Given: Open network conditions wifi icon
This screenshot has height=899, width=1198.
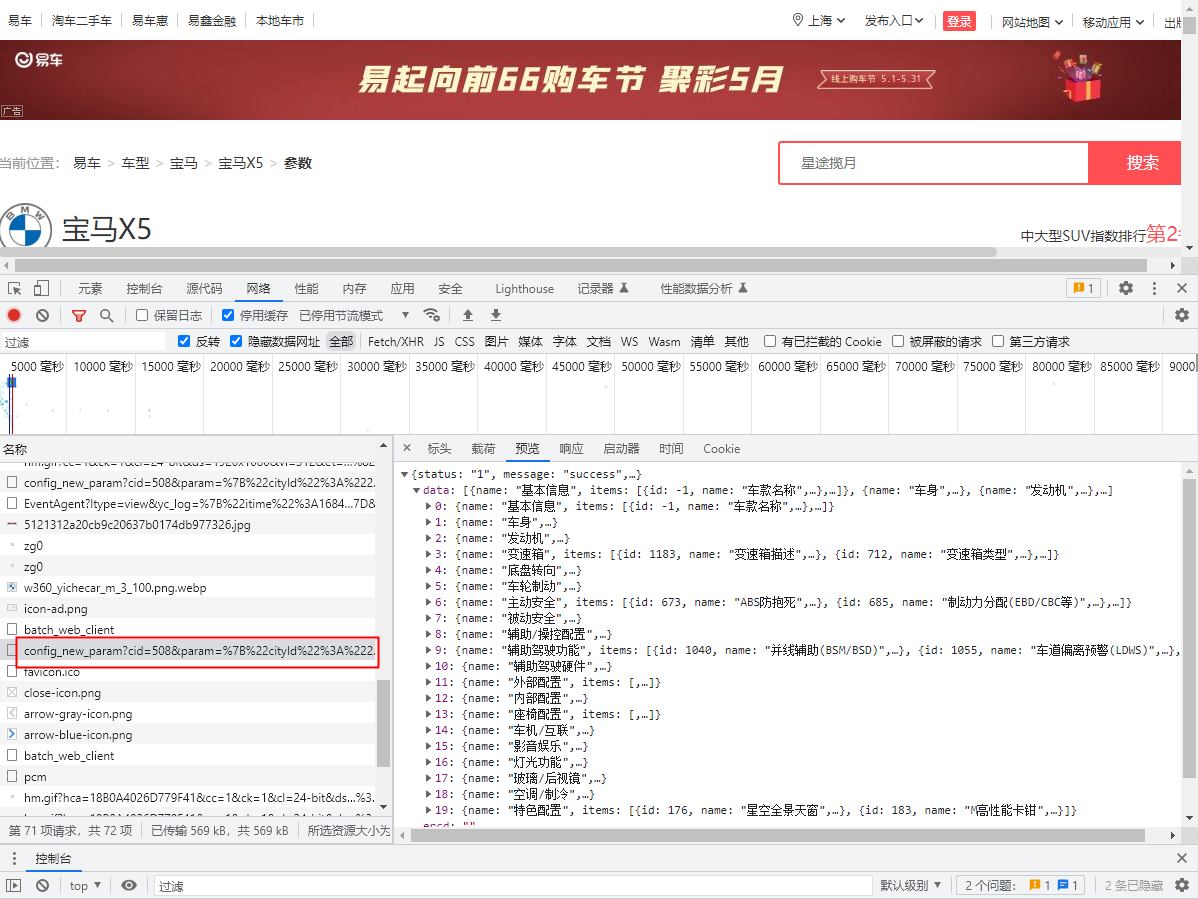Looking at the screenshot, I should [432, 315].
